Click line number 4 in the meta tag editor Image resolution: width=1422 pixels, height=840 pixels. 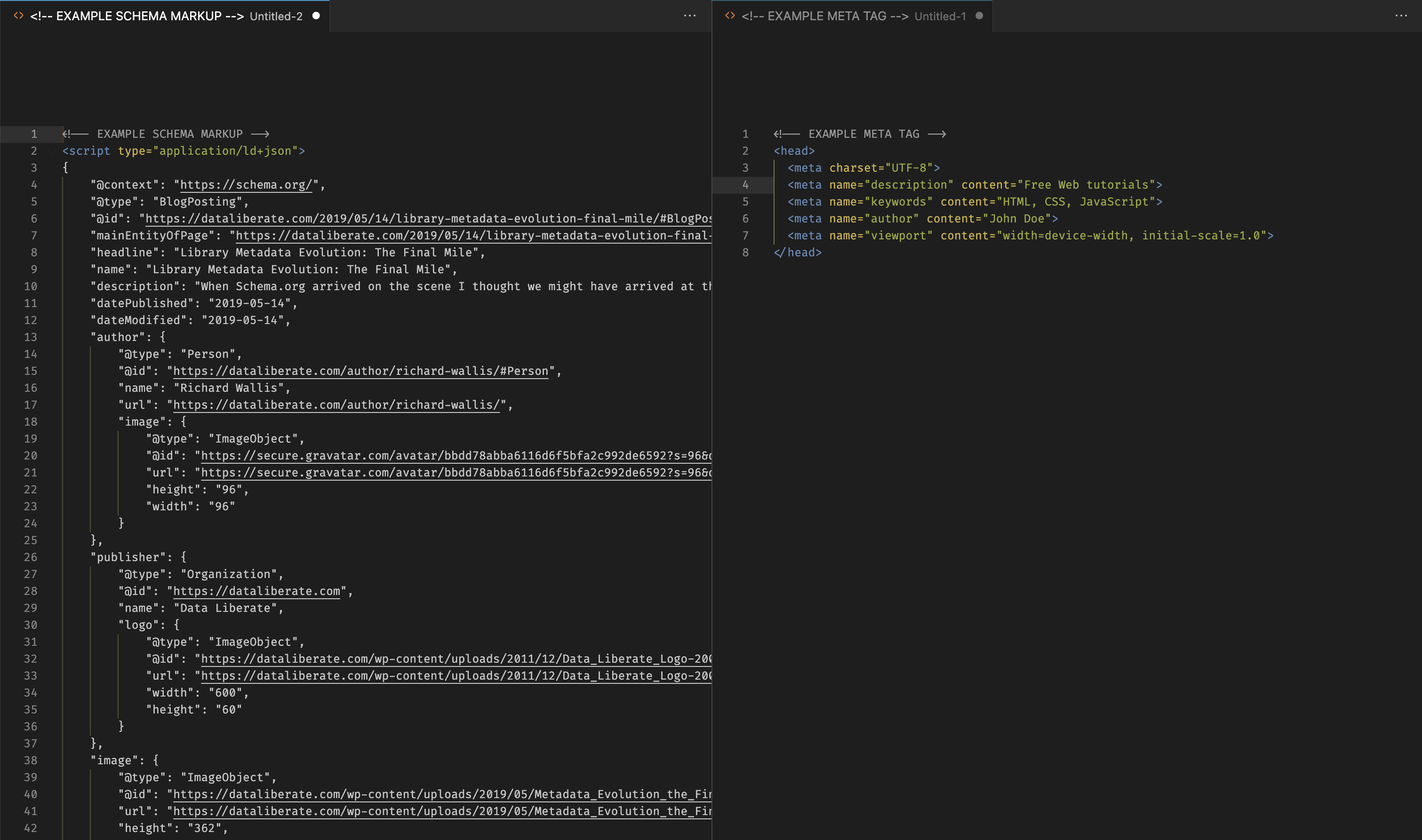click(x=745, y=185)
